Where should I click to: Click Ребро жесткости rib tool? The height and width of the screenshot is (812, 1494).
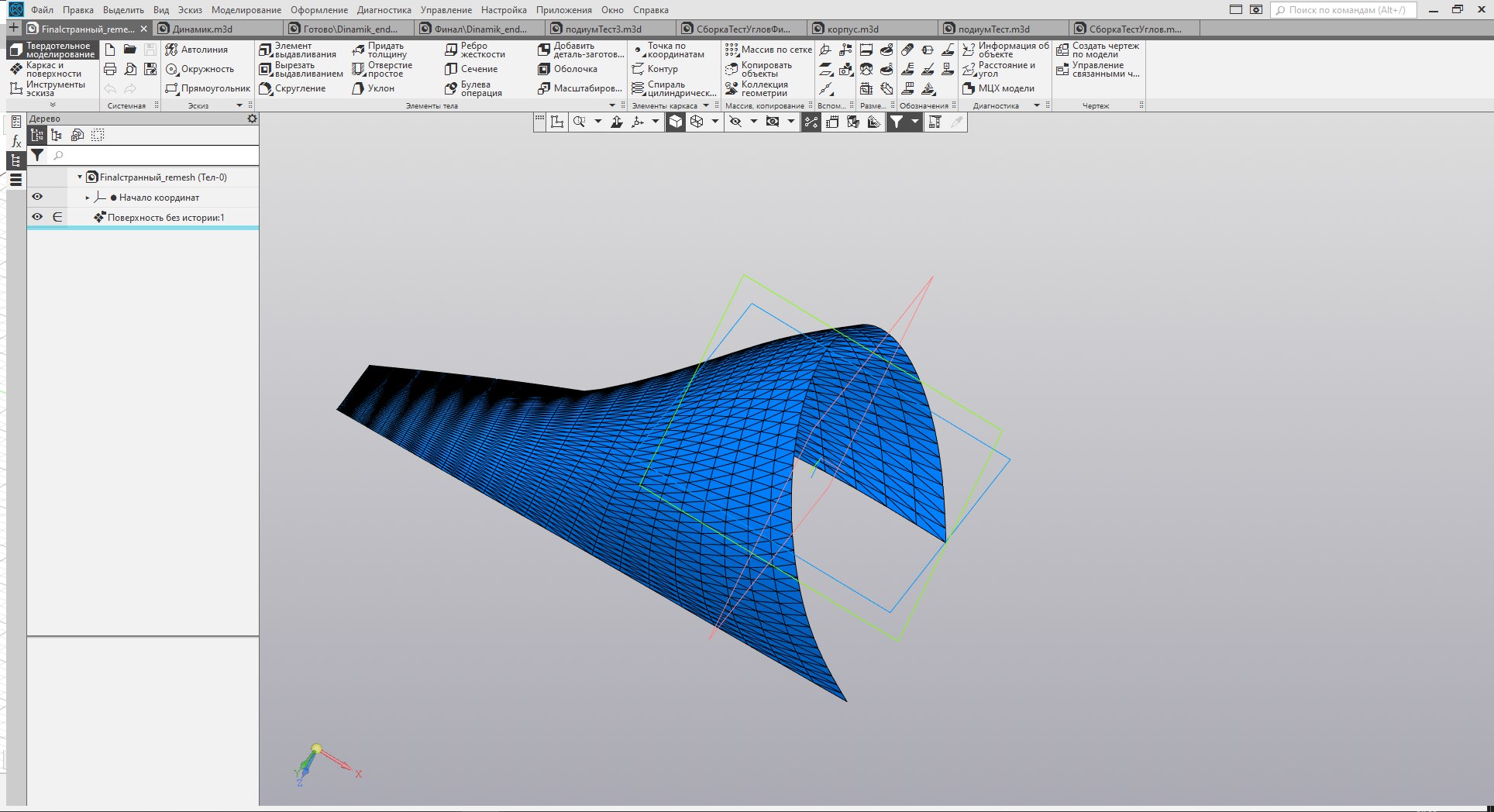pyautogui.click(x=475, y=50)
